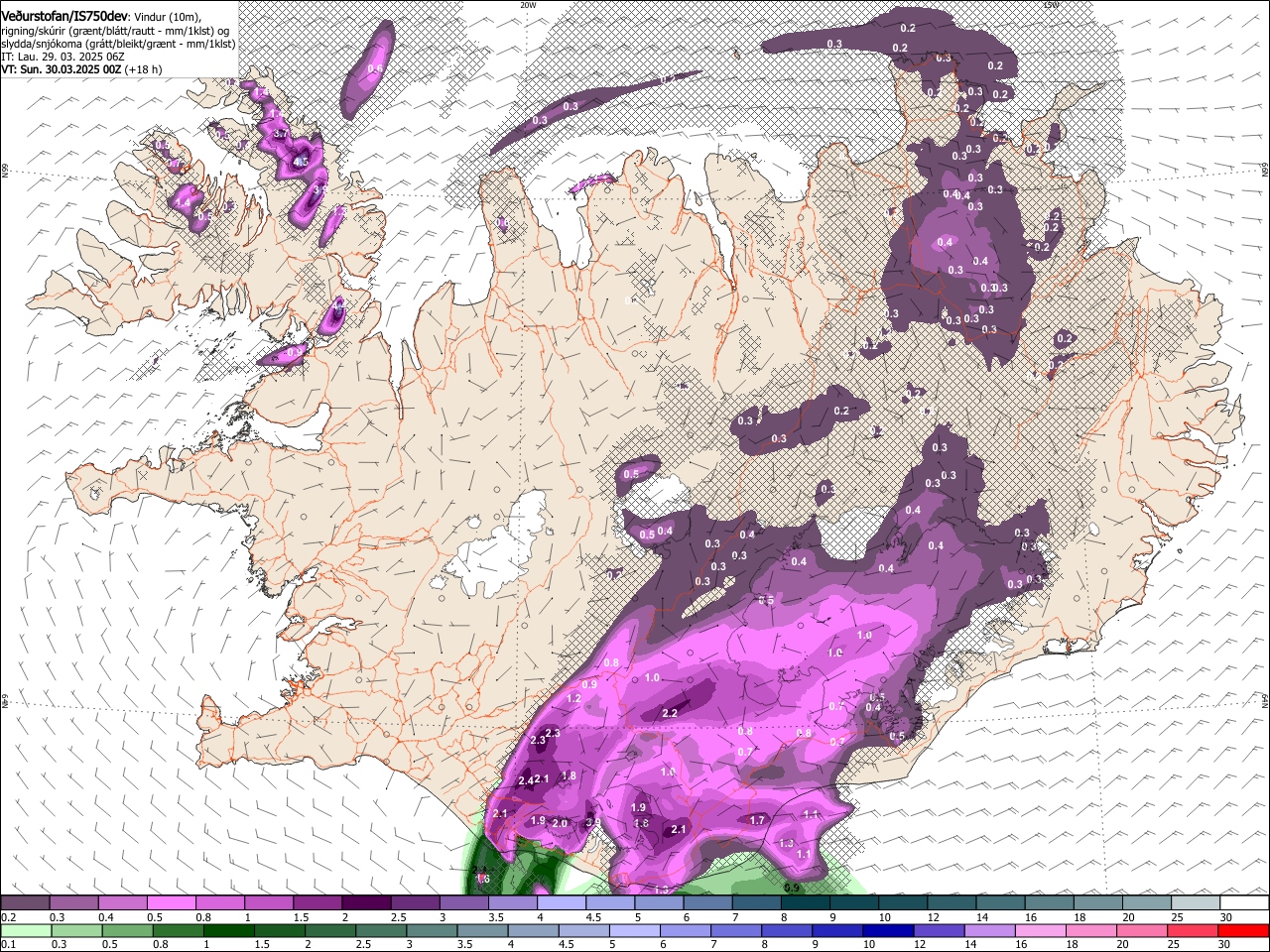Click the '(+18 h)' forecast offset text
This screenshot has width=1270, height=952.
click(143, 69)
